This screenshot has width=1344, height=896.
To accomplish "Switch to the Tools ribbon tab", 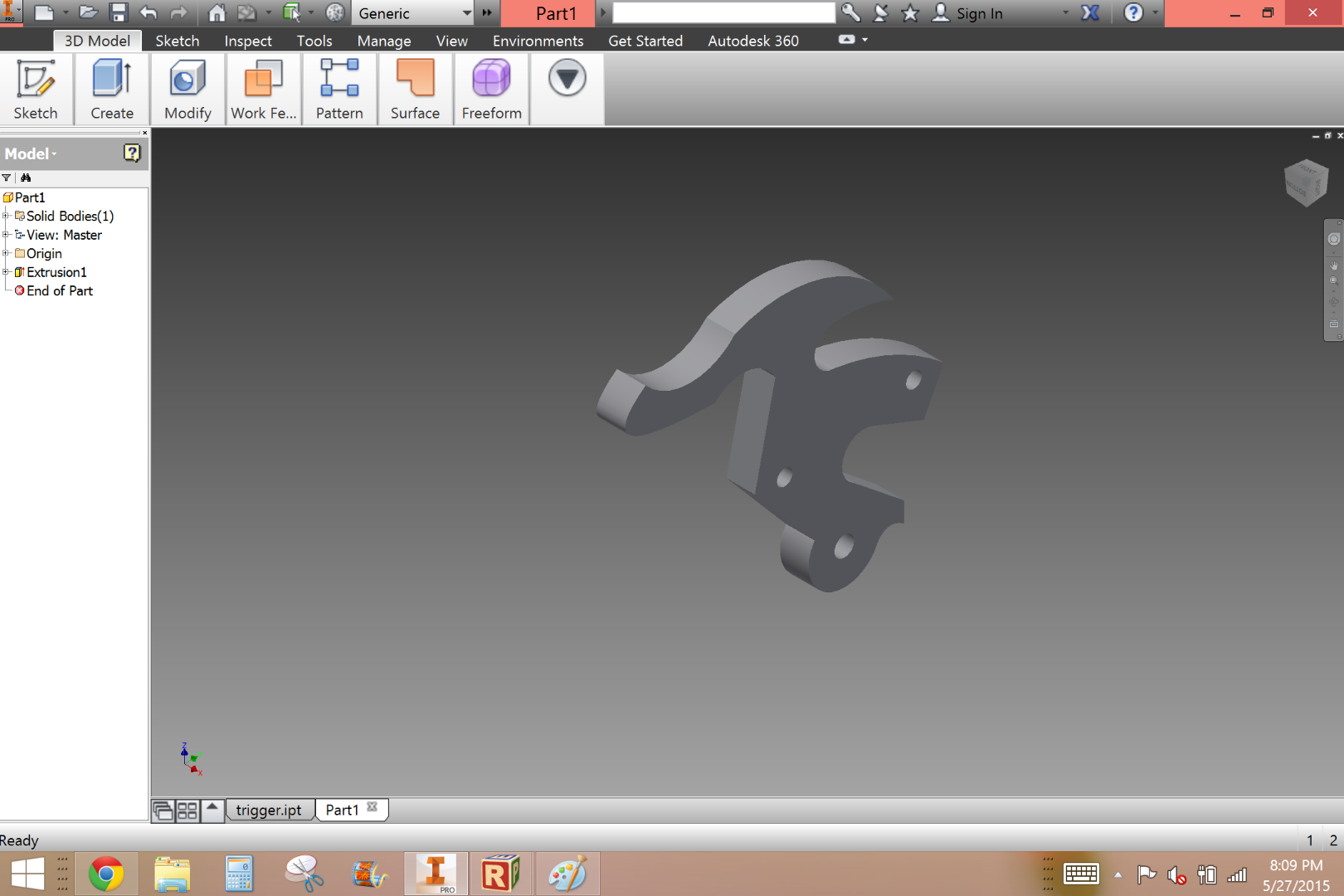I will (x=314, y=41).
